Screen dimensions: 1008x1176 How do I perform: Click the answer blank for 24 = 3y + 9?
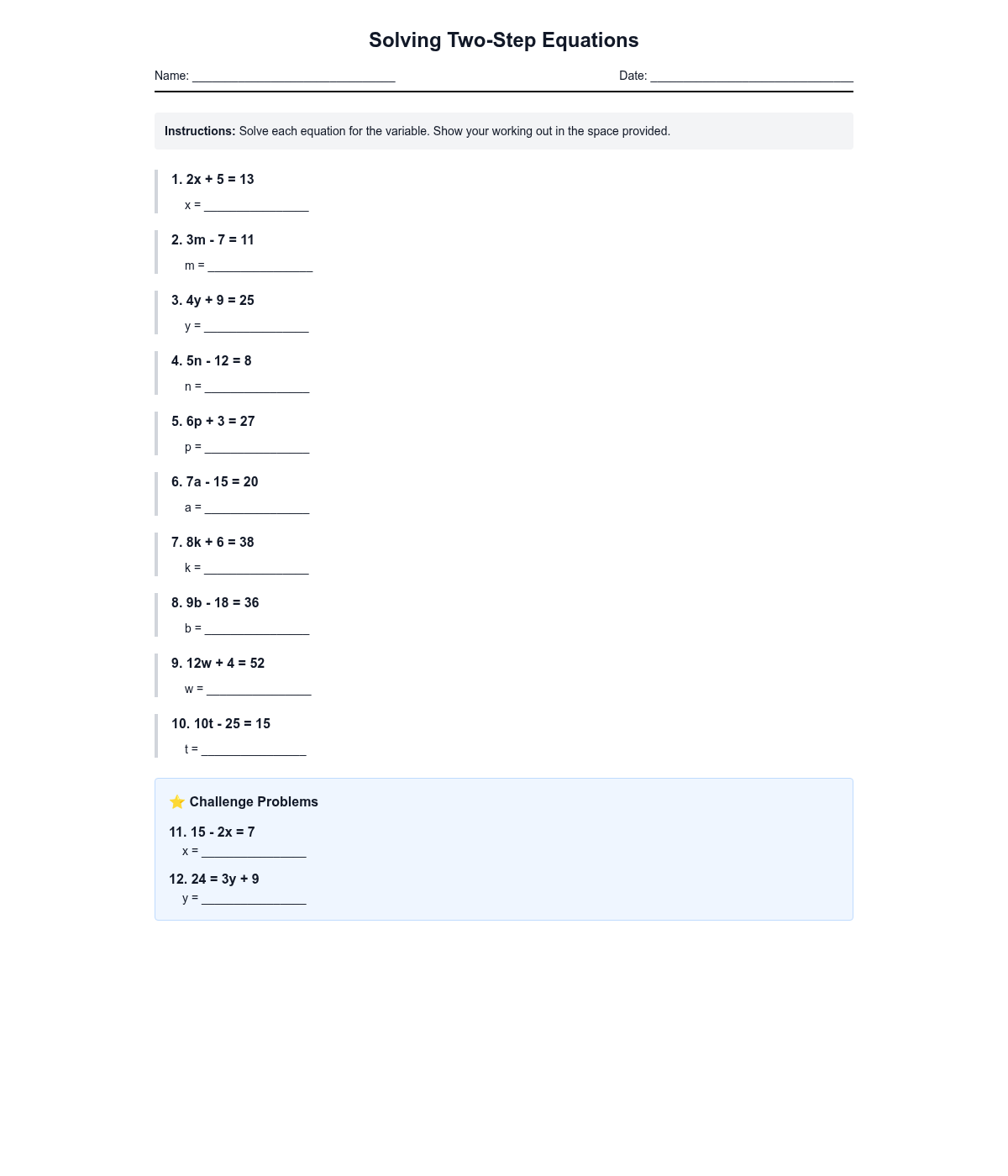pos(254,898)
